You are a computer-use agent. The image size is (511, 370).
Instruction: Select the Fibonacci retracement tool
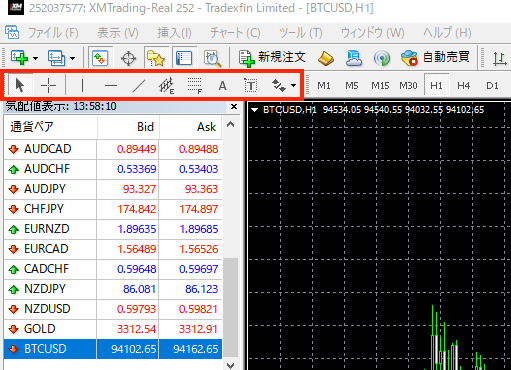[x=194, y=86]
